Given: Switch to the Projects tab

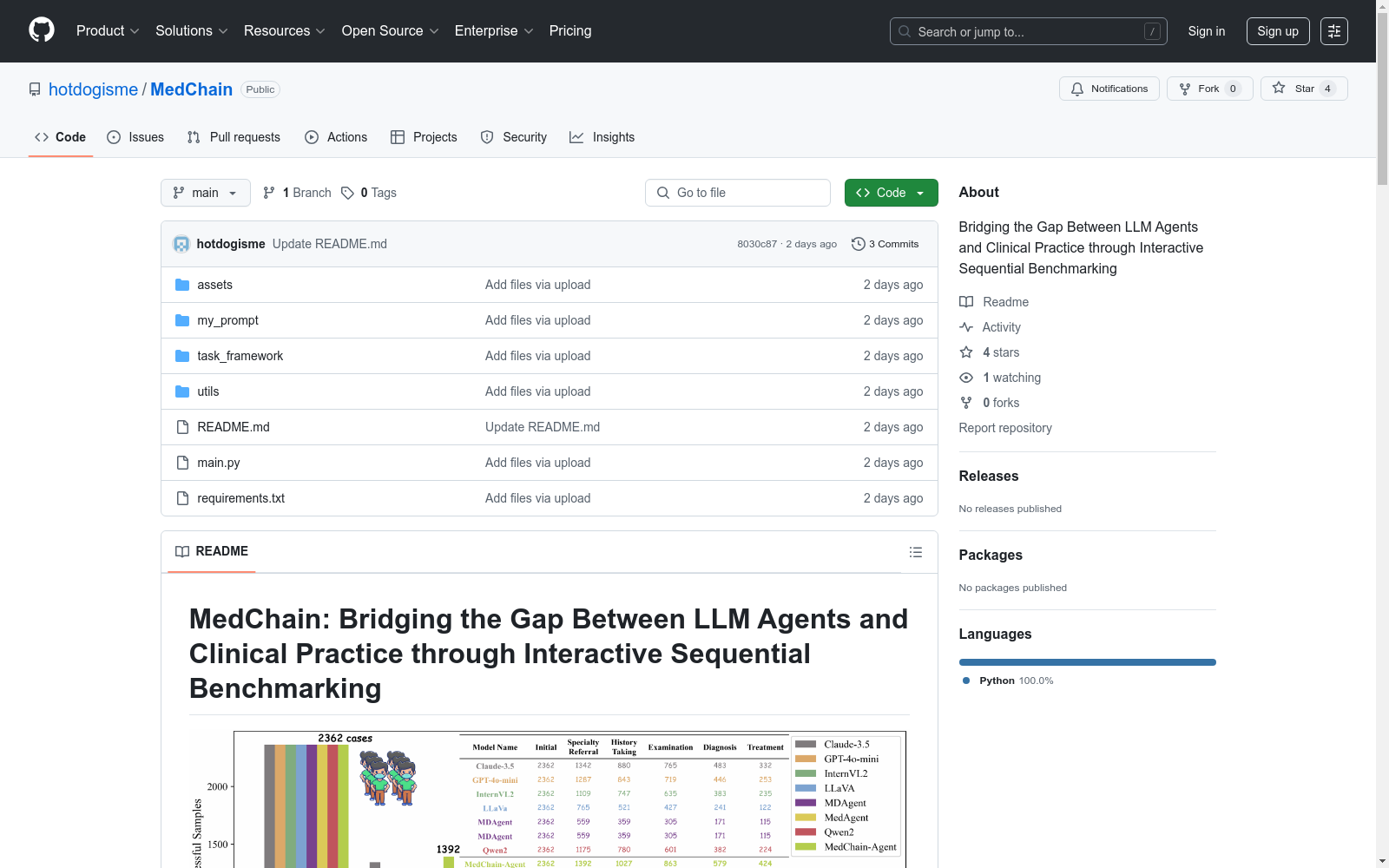Looking at the screenshot, I should (424, 137).
